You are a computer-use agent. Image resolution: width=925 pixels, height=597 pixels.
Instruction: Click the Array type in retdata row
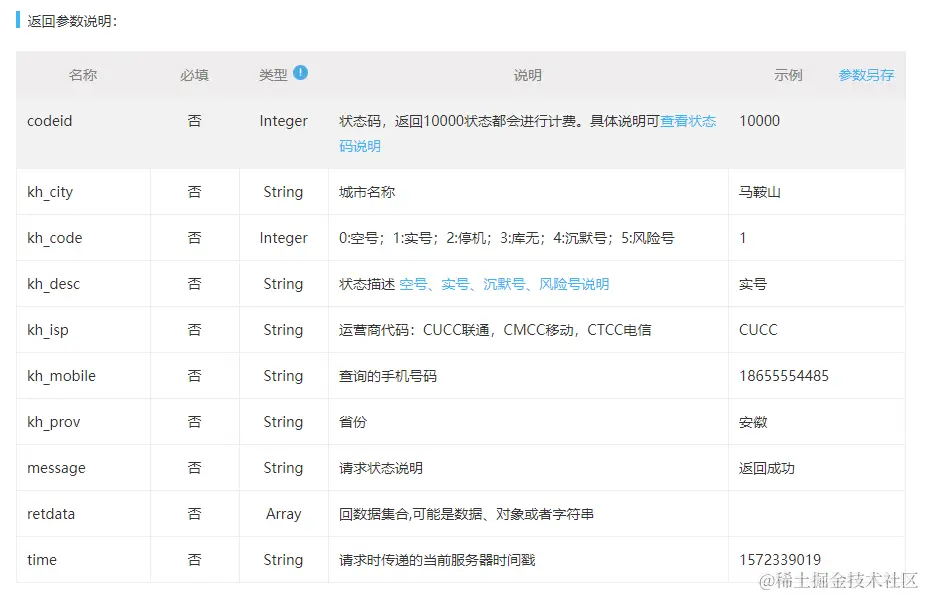coord(283,514)
